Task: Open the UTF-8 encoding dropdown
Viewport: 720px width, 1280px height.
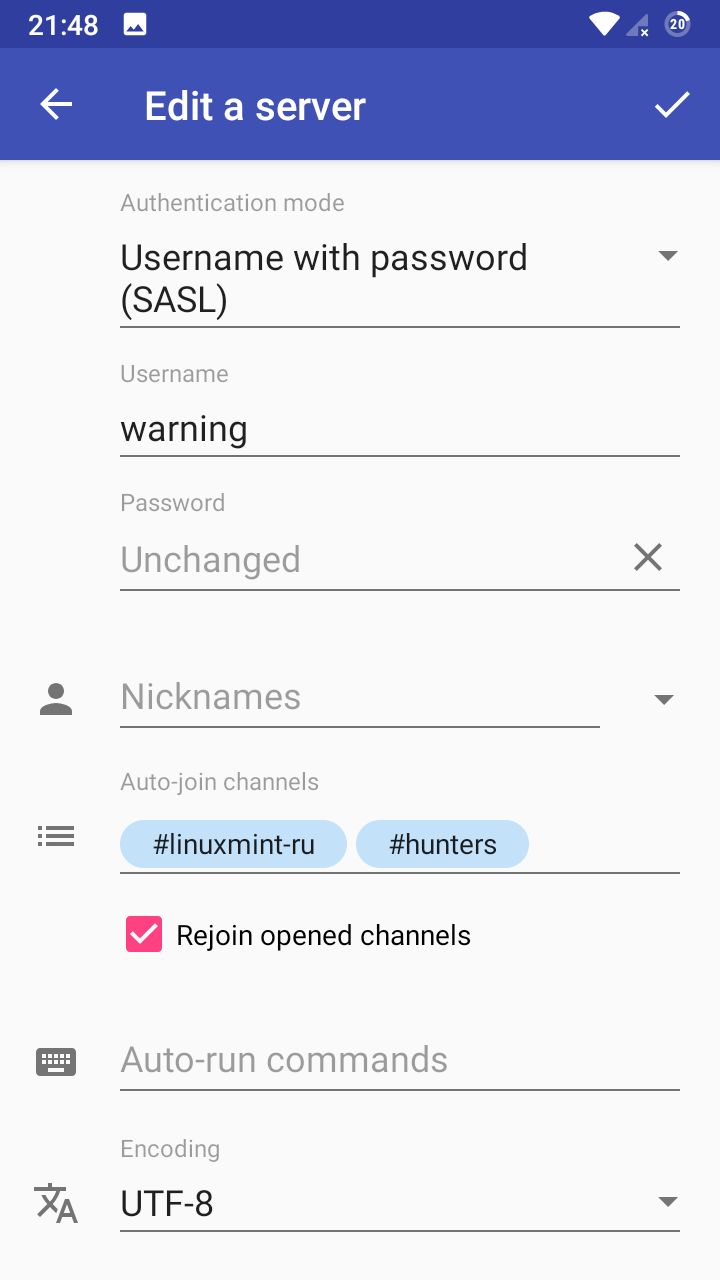Action: click(400, 1203)
